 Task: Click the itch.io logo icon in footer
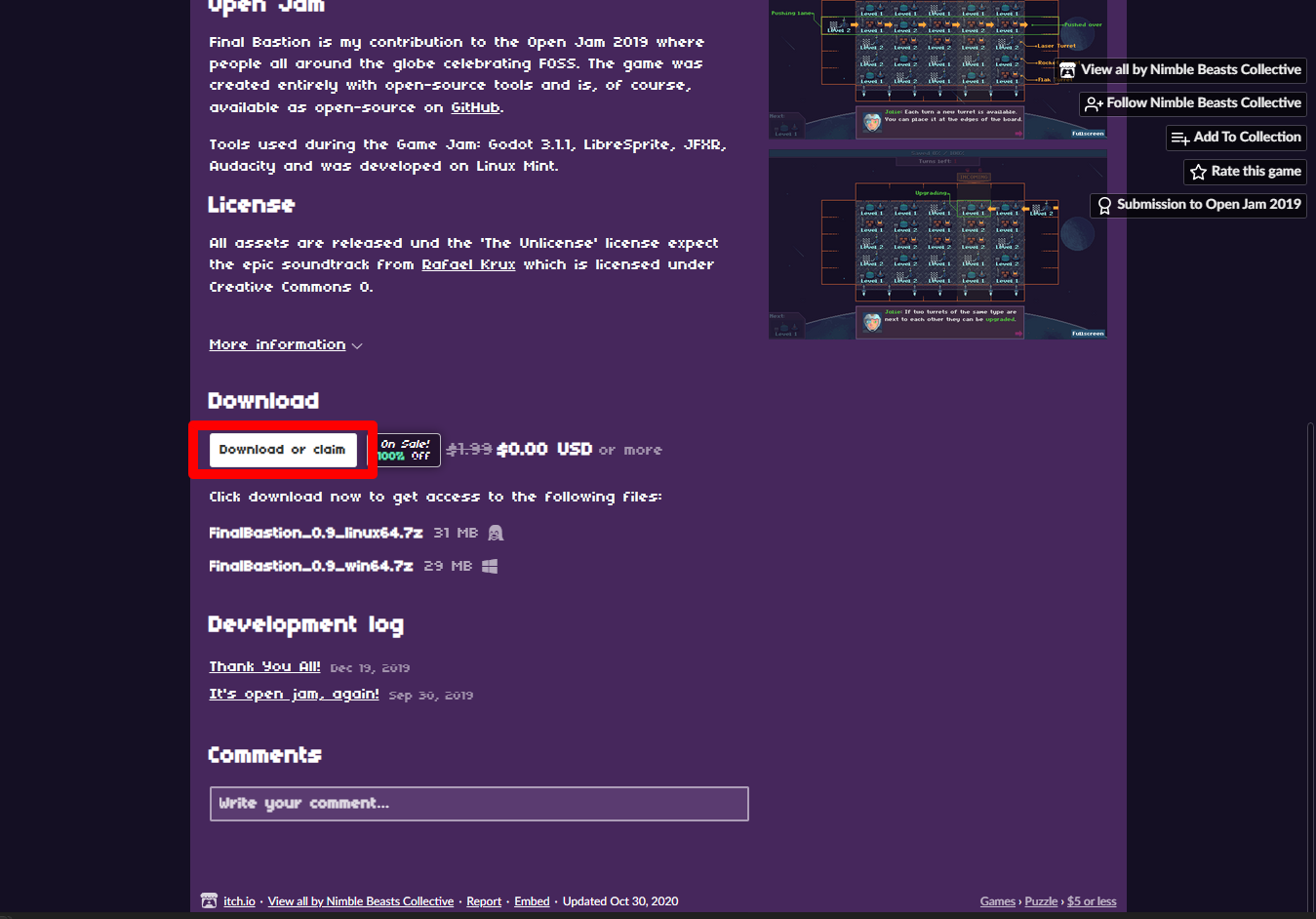click(209, 900)
